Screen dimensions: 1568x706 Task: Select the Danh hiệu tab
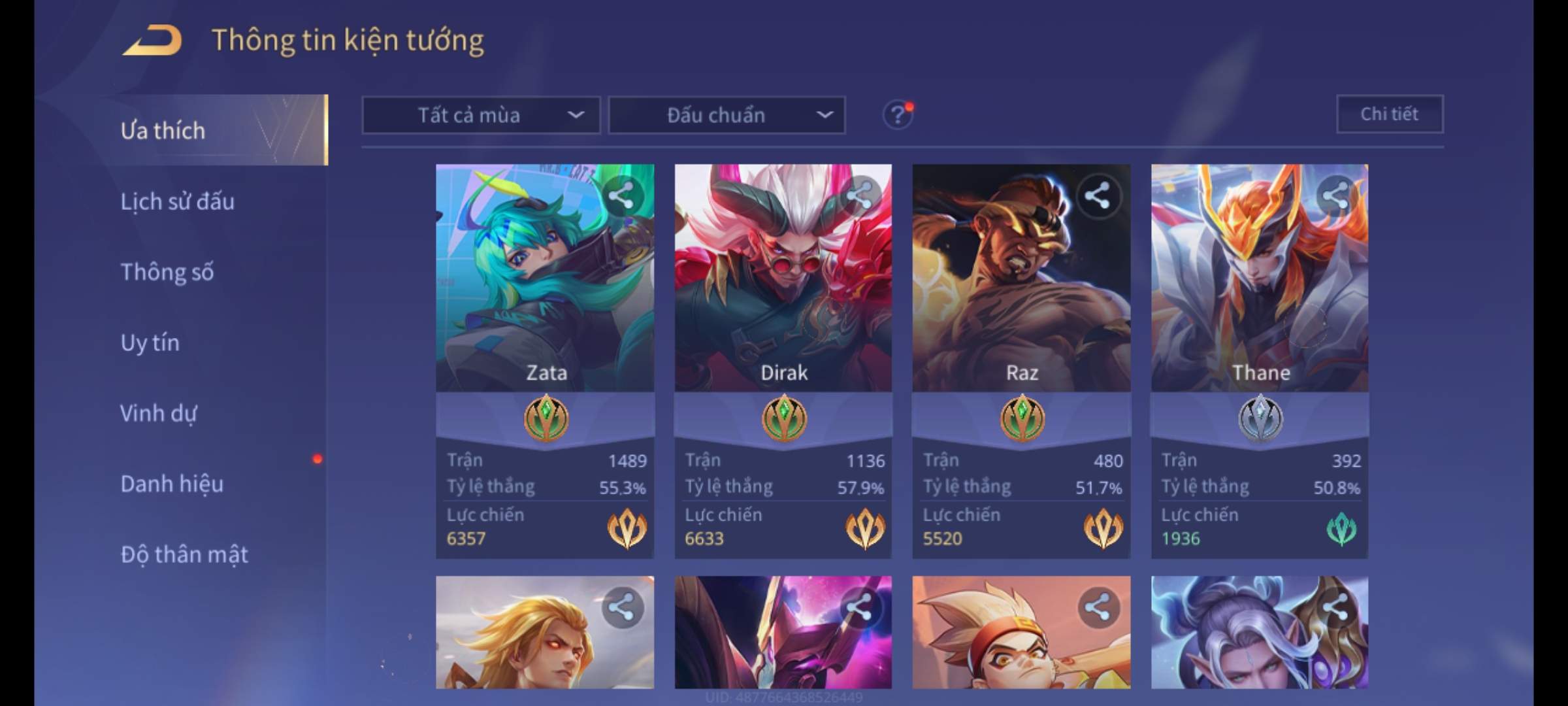tap(172, 484)
